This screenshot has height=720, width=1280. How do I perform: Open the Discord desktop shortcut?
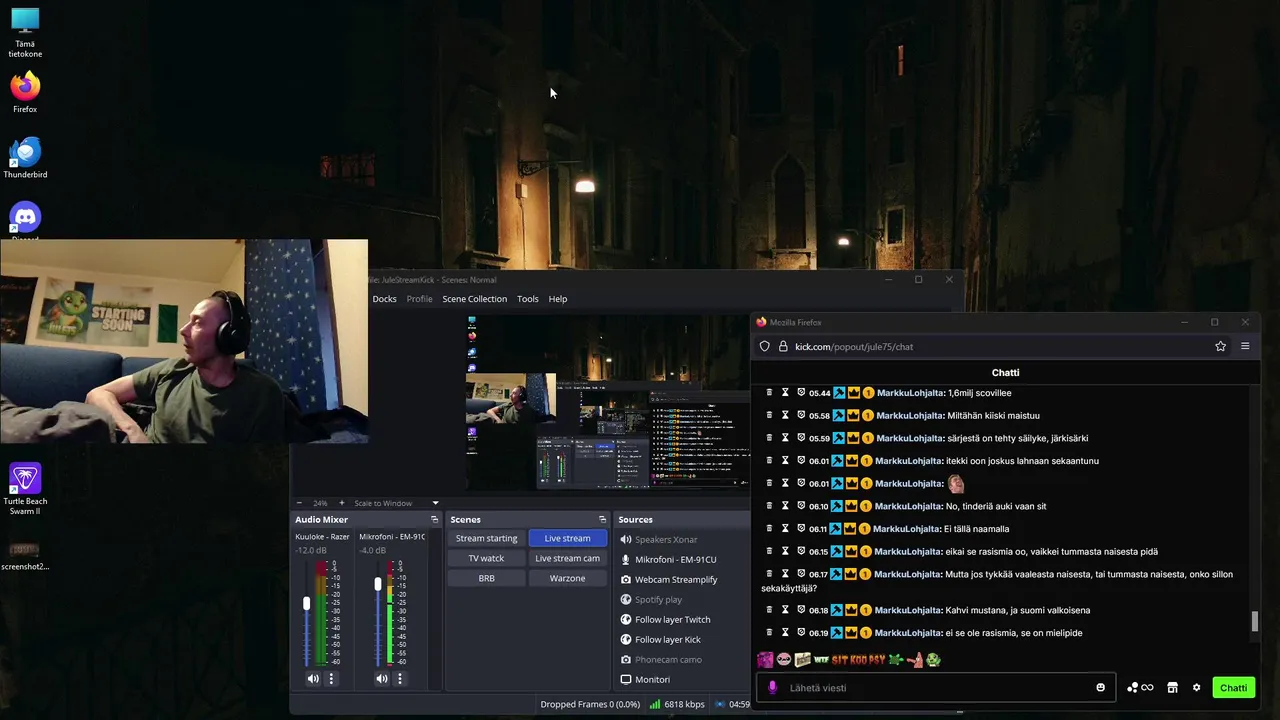coord(25,220)
